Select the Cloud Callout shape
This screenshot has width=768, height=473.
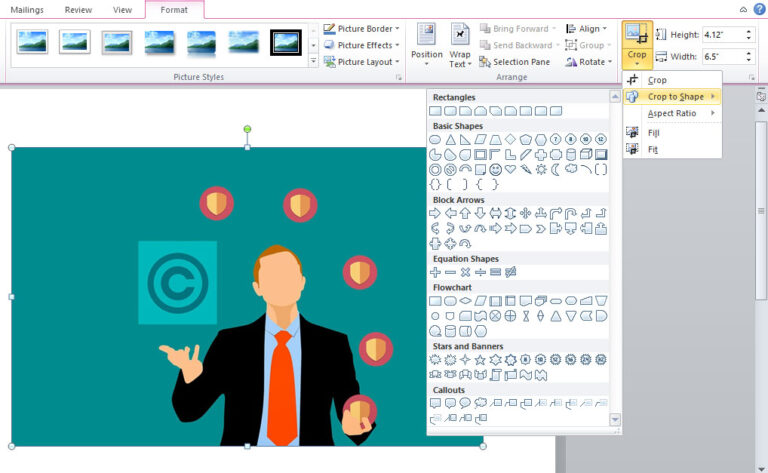[480, 403]
